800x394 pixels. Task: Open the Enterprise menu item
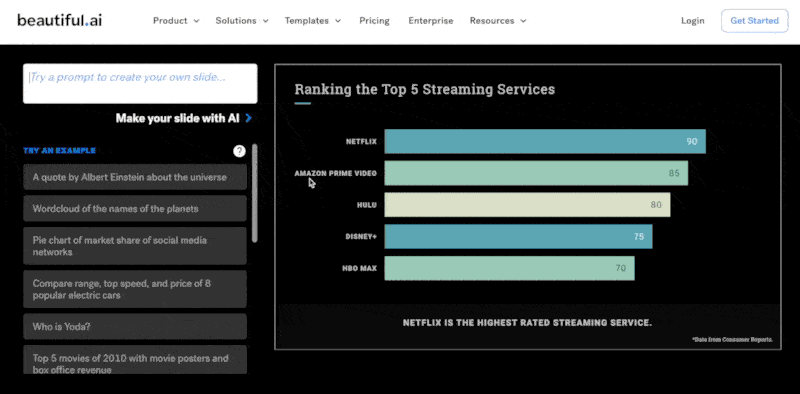(x=431, y=21)
